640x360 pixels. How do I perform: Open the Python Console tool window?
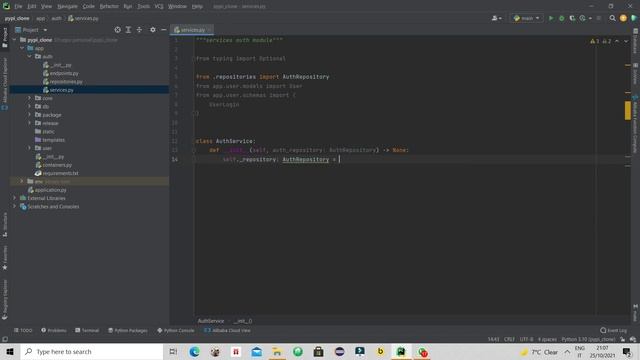pyautogui.click(x=176, y=330)
